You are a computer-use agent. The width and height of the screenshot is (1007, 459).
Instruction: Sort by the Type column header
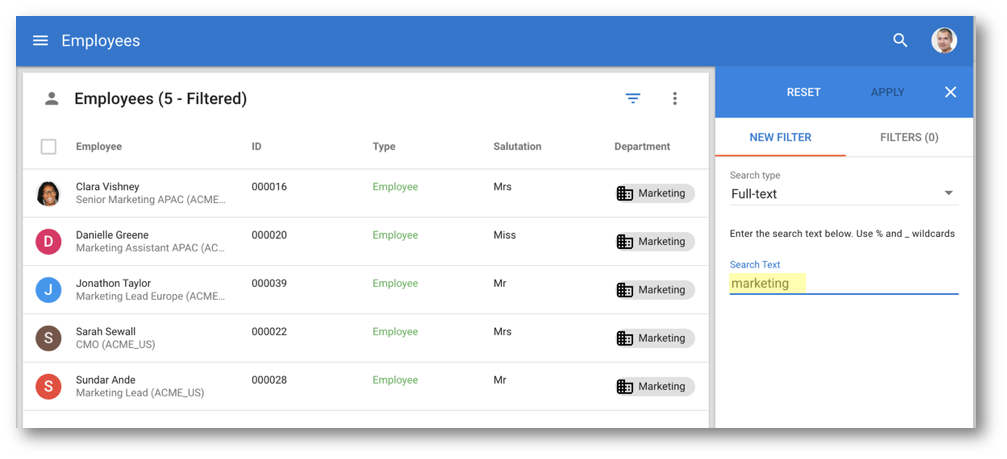pyautogui.click(x=384, y=146)
